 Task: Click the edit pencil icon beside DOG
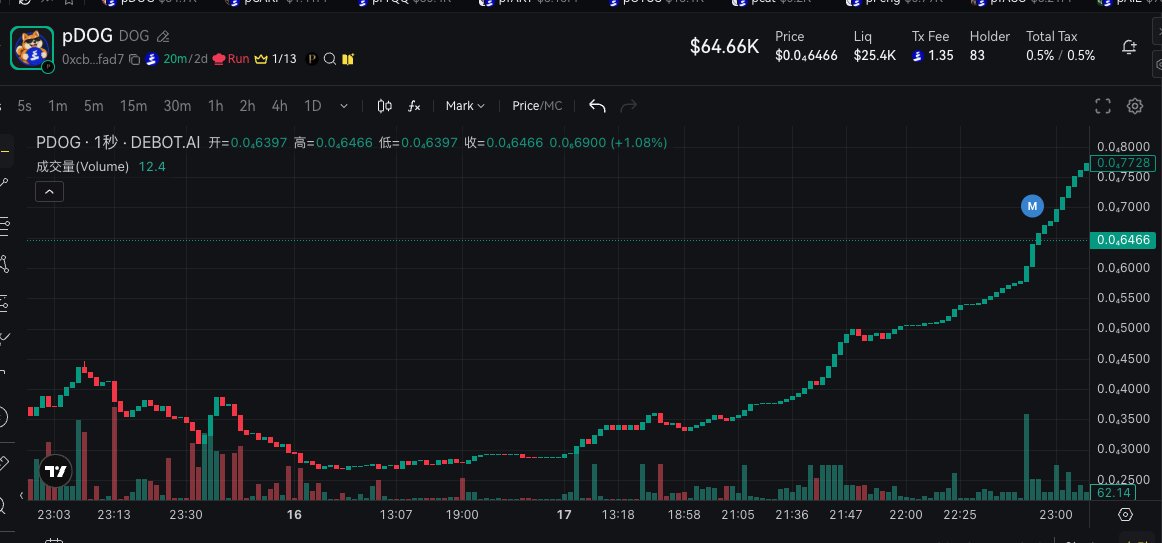tap(164, 36)
